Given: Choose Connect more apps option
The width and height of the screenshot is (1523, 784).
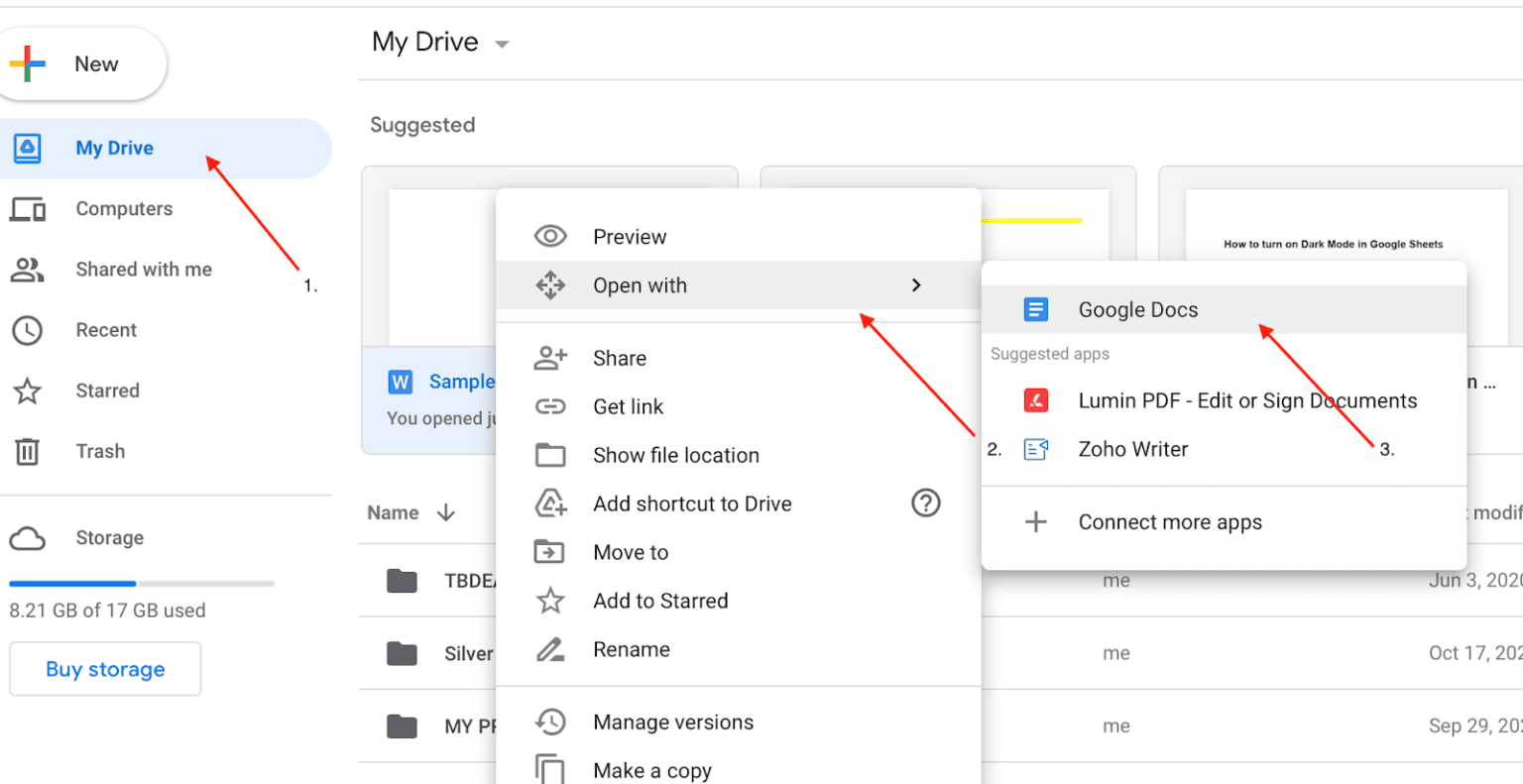Looking at the screenshot, I should 1224,521.
